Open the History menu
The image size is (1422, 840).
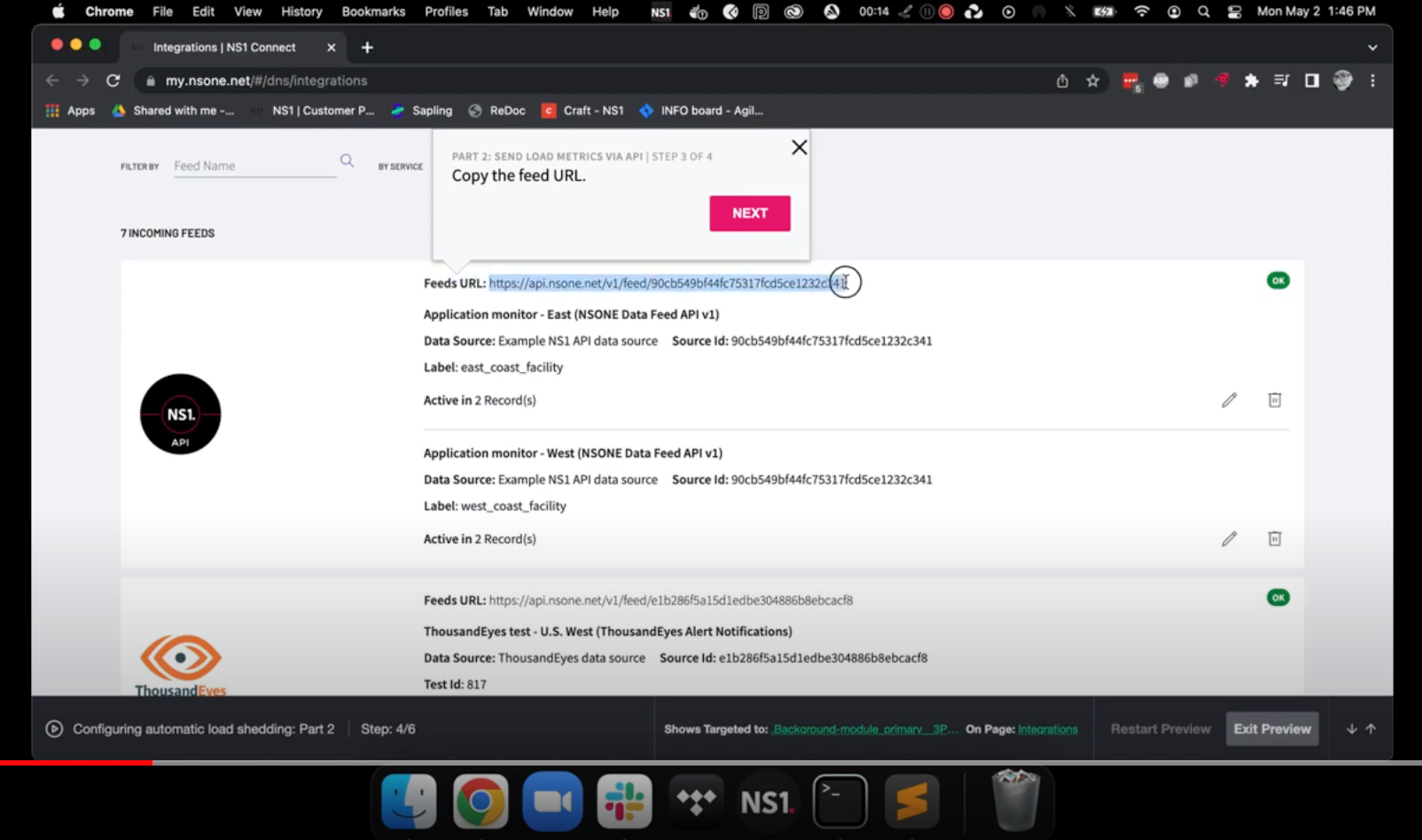pyautogui.click(x=301, y=12)
